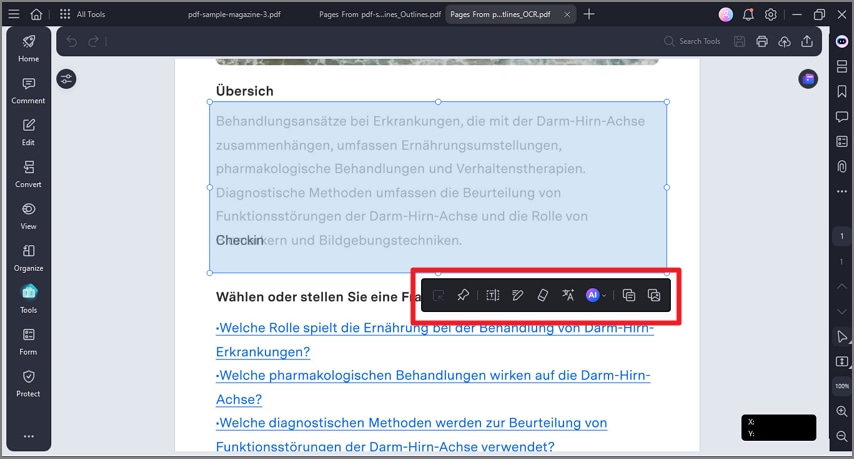Pin the floating selection toolbar

click(463, 295)
